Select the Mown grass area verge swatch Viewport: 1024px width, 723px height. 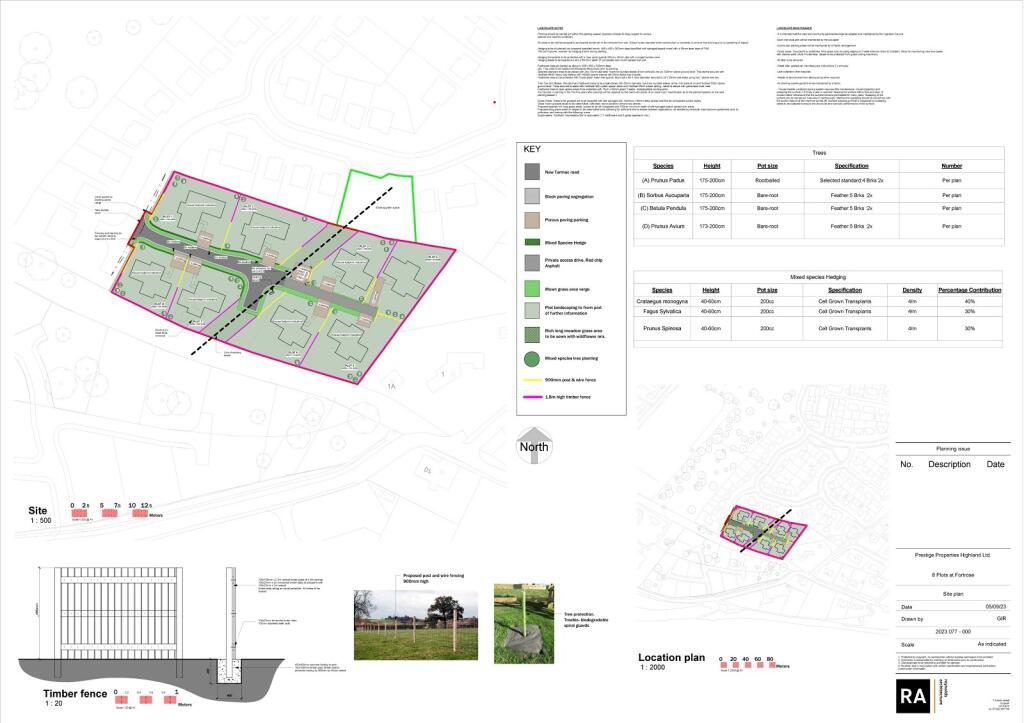coord(533,287)
